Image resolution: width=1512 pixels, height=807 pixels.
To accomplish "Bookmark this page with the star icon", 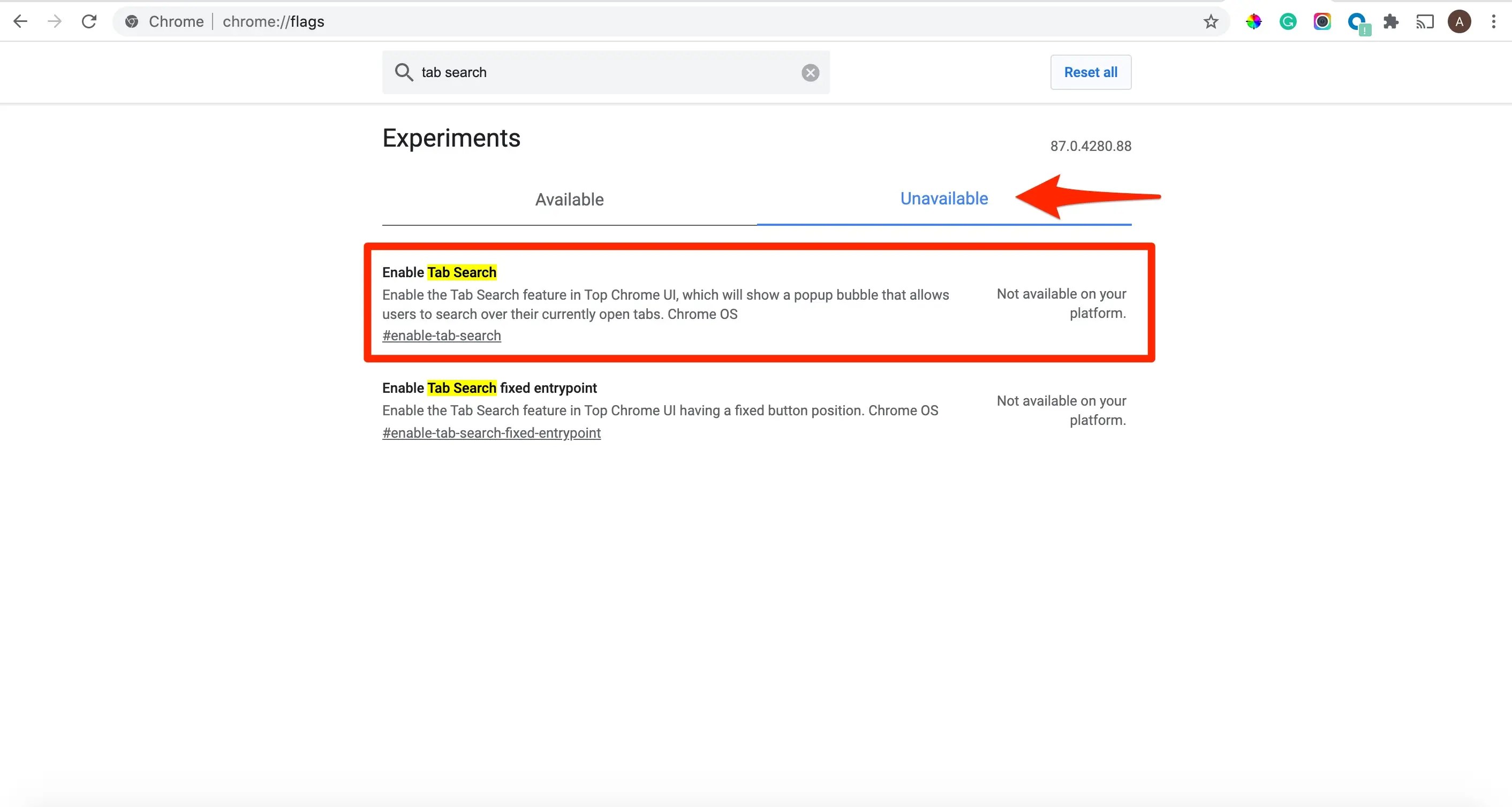I will (x=1211, y=22).
